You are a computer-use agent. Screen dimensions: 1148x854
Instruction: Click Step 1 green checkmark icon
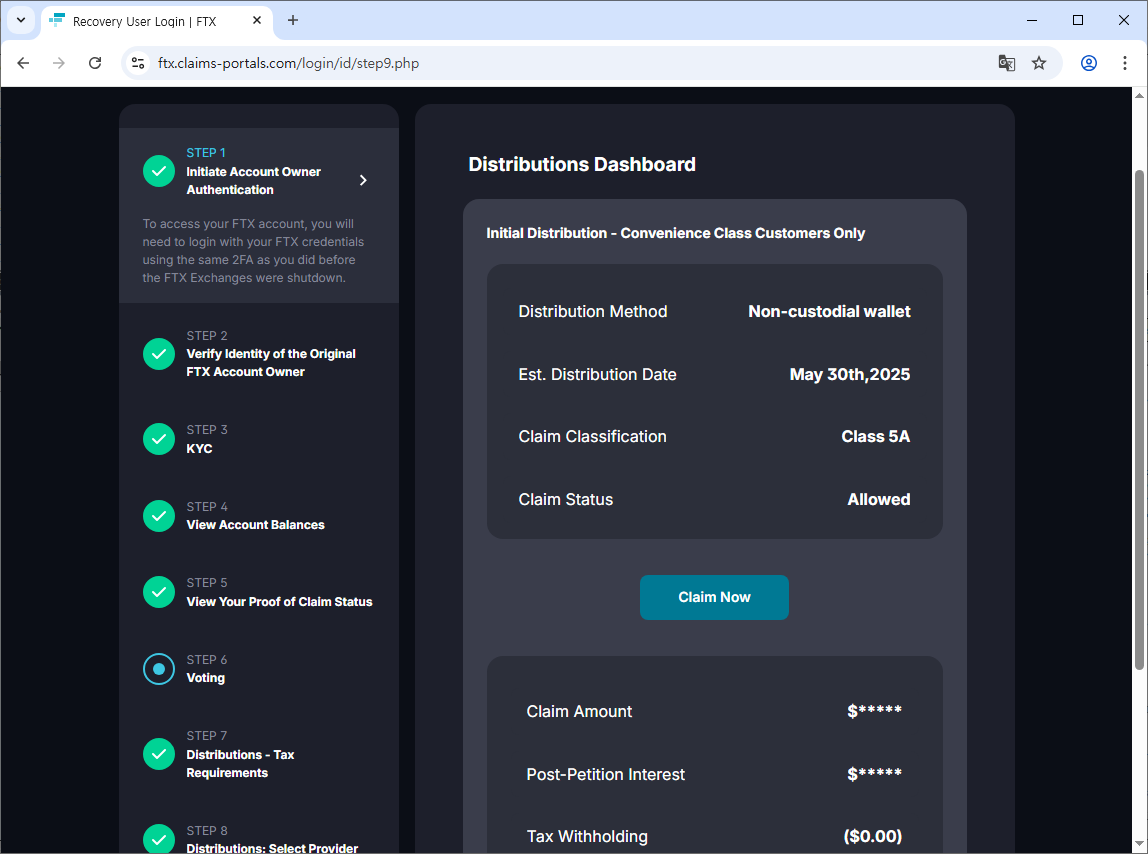159,171
